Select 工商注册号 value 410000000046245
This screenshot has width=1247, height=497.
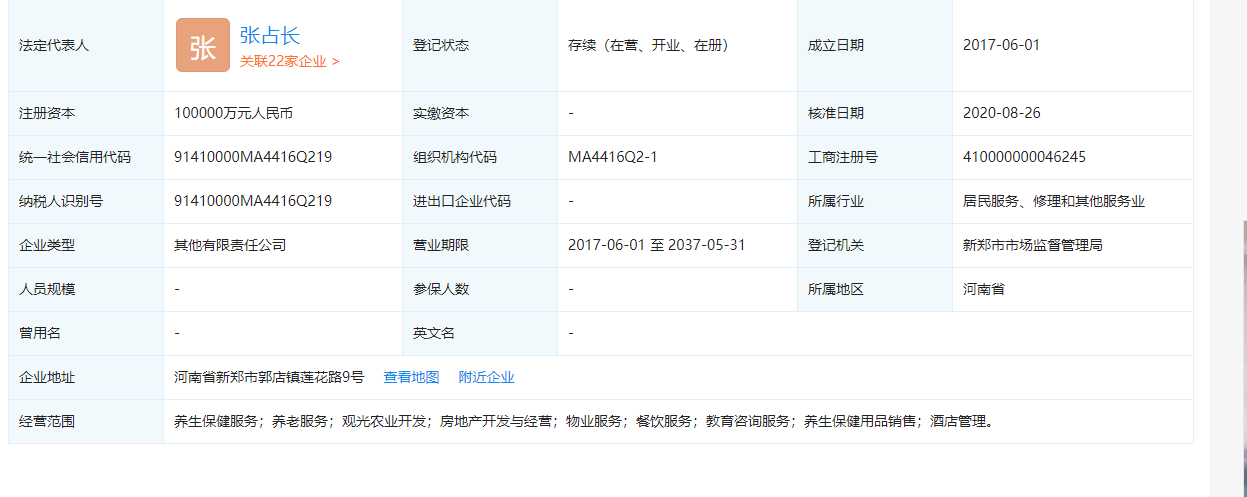[1024, 157]
